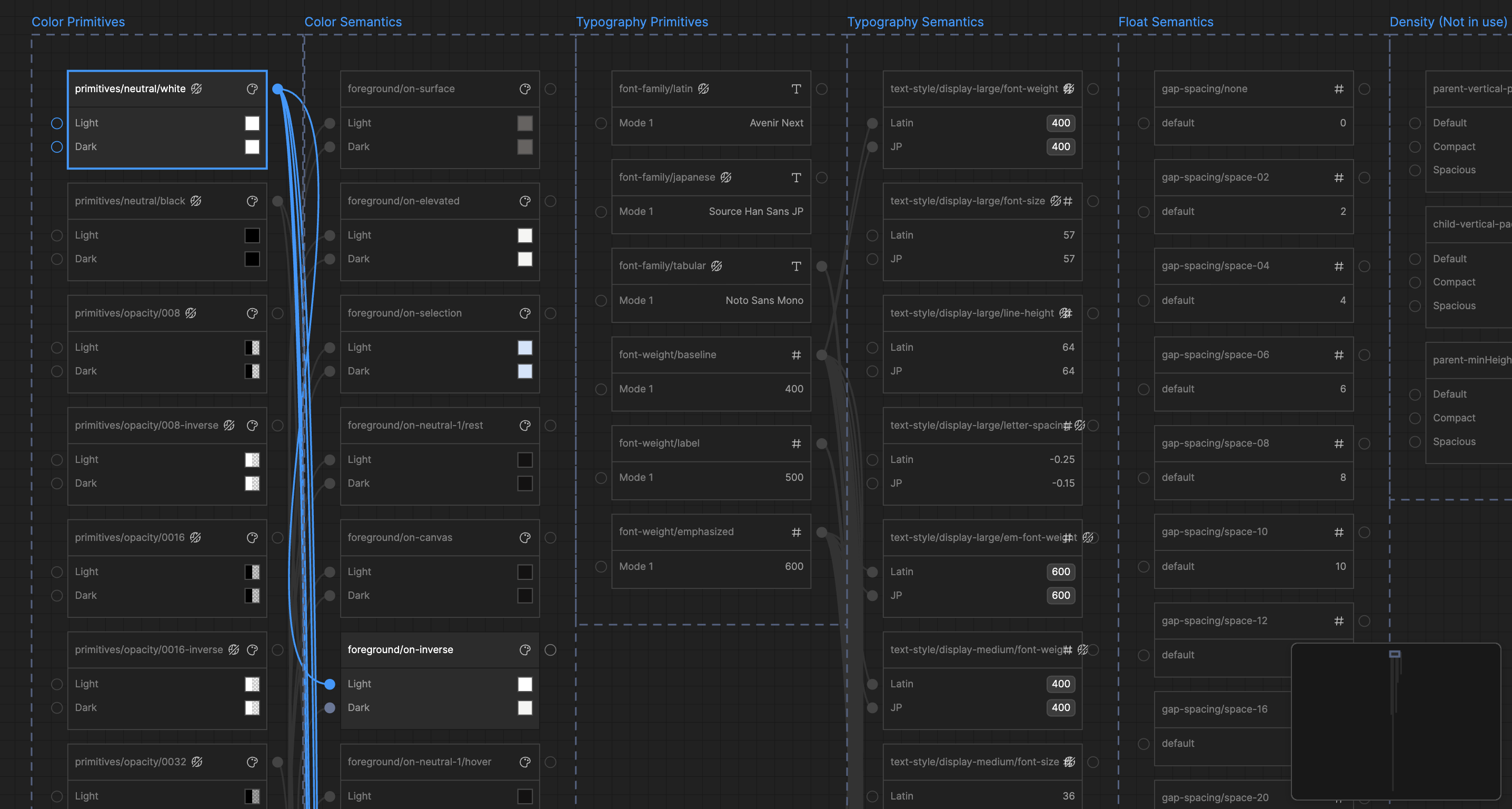
Task: Click Latin 400 value pill of display-large/font-weight
Action: pyautogui.click(x=1061, y=123)
